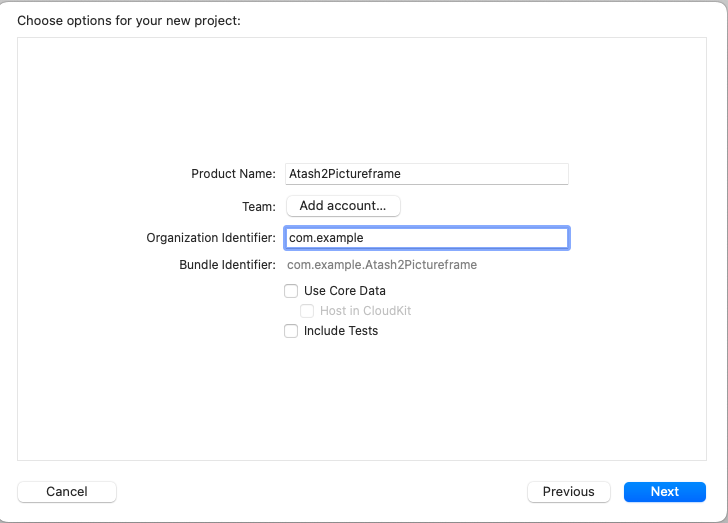Click the Next button

tap(664, 492)
